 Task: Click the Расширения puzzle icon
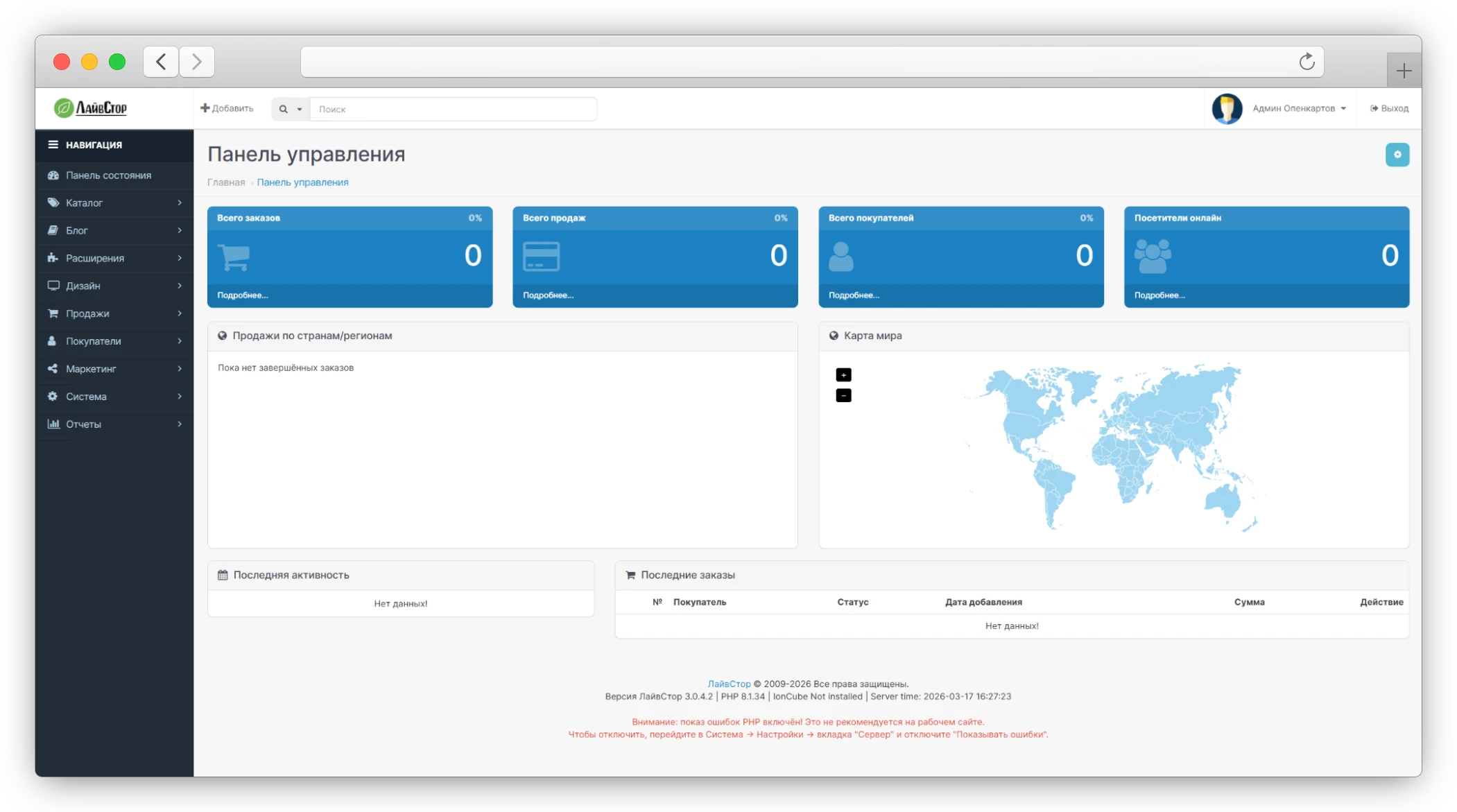53,258
